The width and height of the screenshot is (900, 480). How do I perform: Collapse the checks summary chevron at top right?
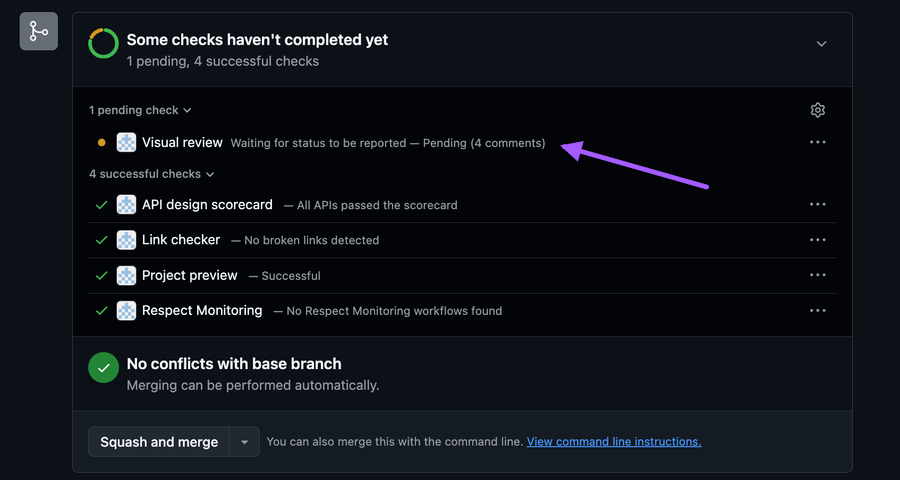click(x=821, y=44)
